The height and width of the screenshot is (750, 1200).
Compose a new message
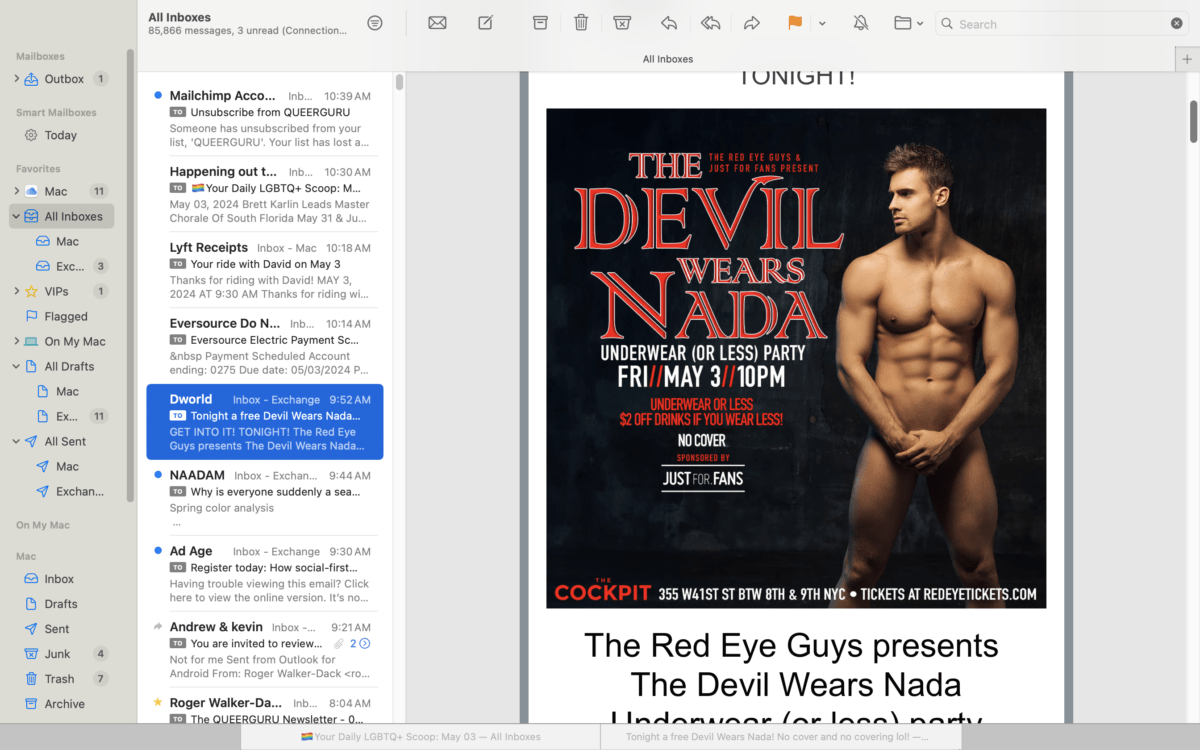[485, 23]
